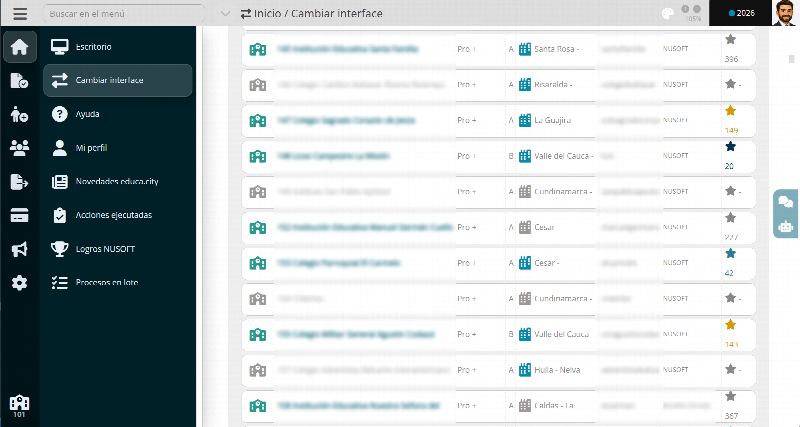The width and height of the screenshot is (800, 427).
Task: Open the chat bubbles panel on the right edge
Action: click(x=786, y=202)
